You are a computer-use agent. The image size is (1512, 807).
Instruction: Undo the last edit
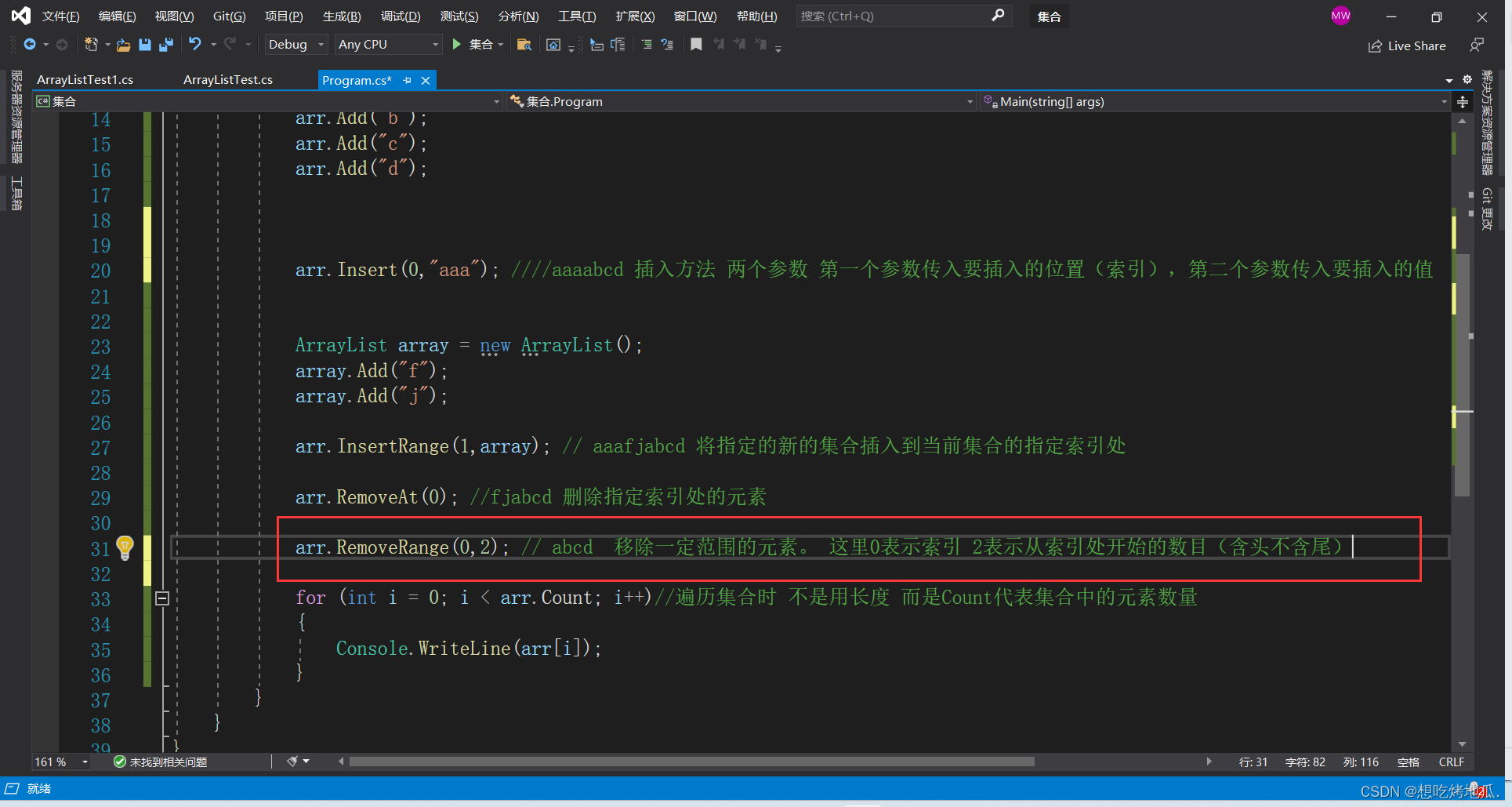click(195, 45)
